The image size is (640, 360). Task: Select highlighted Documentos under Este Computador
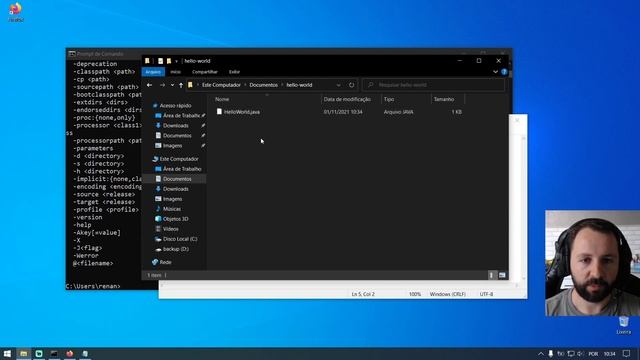pyautogui.click(x=177, y=179)
